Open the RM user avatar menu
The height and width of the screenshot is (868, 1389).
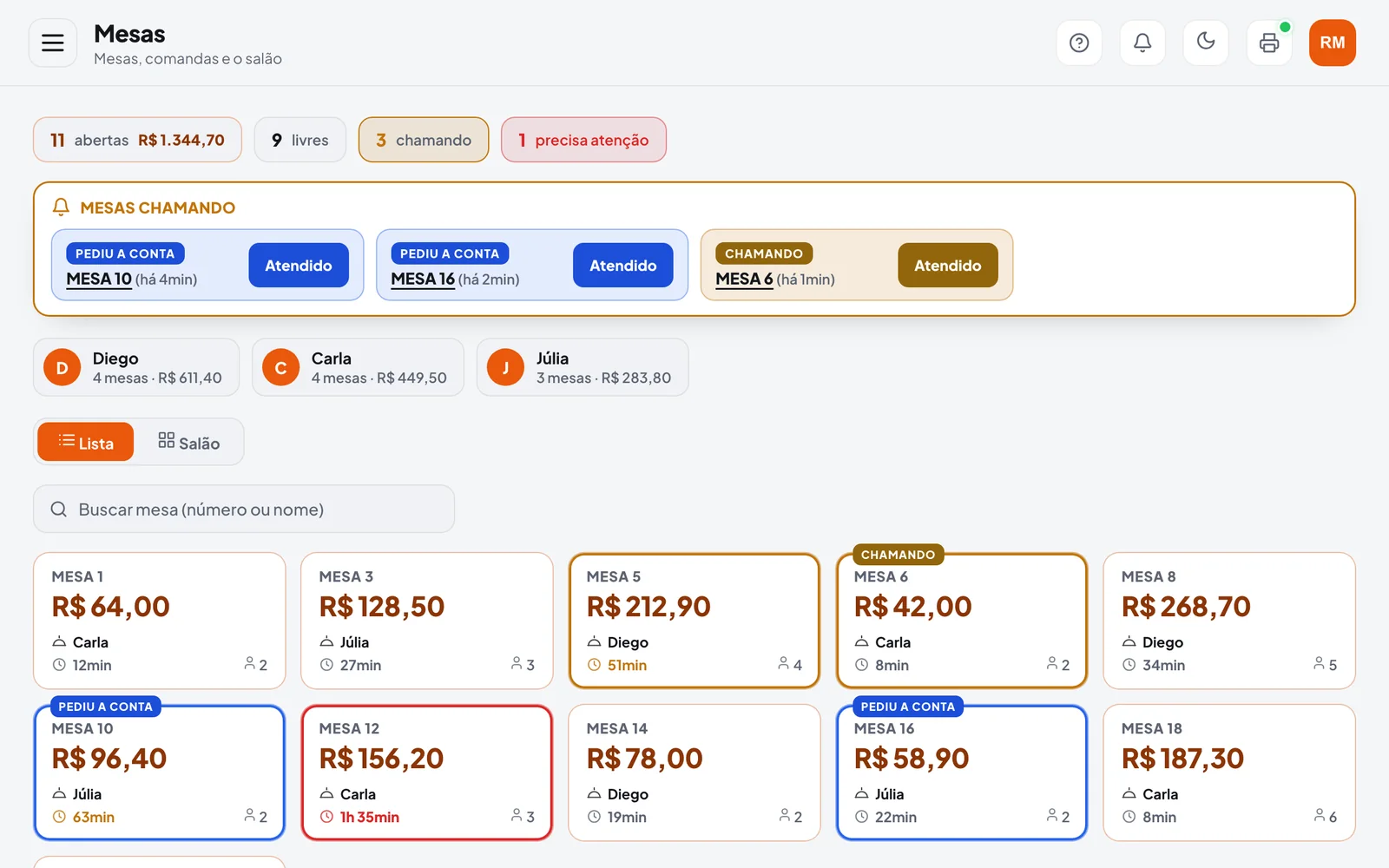[1333, 43]
